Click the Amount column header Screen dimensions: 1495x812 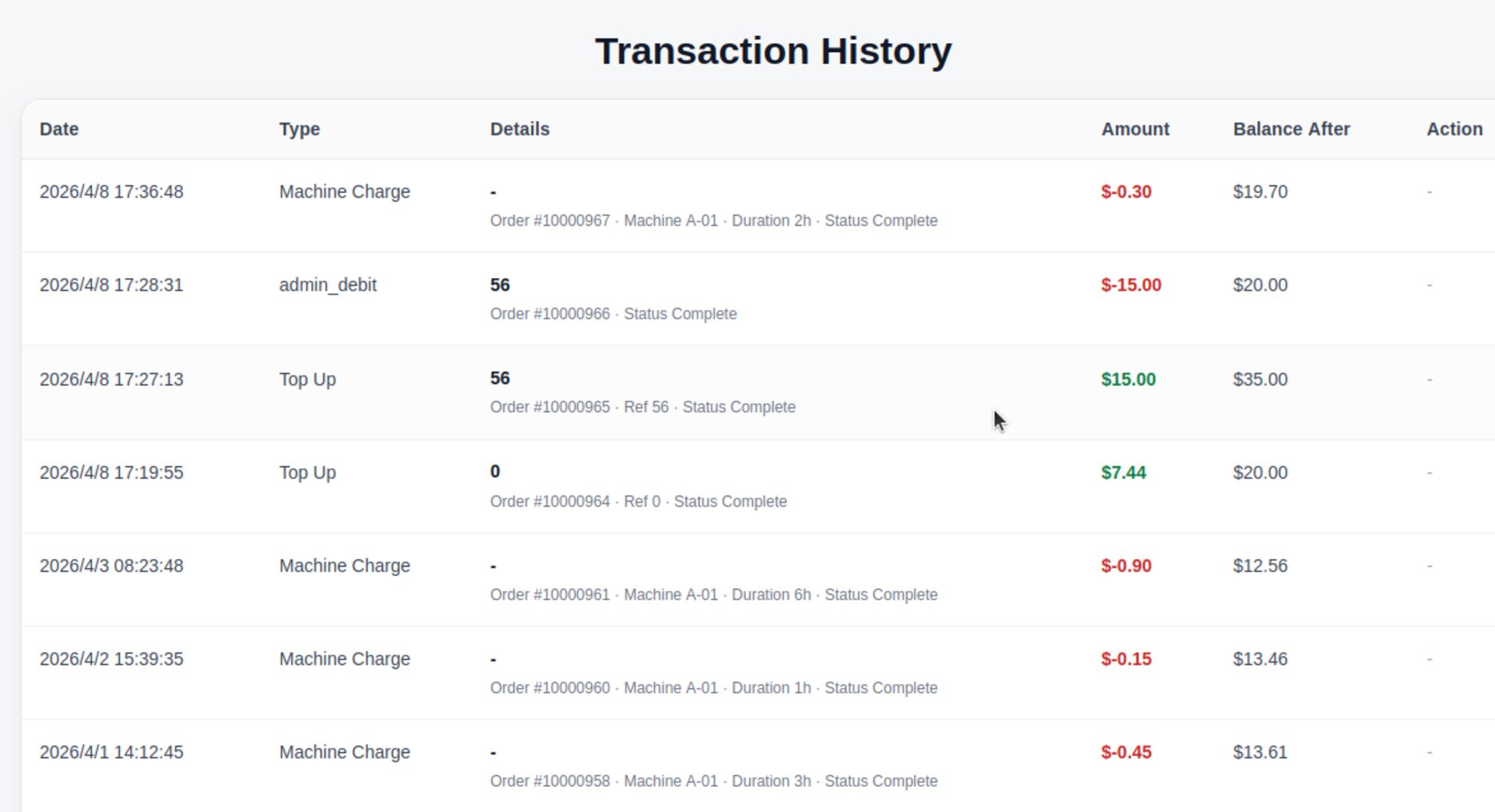pyautogui.click(x=1134, y=129)
